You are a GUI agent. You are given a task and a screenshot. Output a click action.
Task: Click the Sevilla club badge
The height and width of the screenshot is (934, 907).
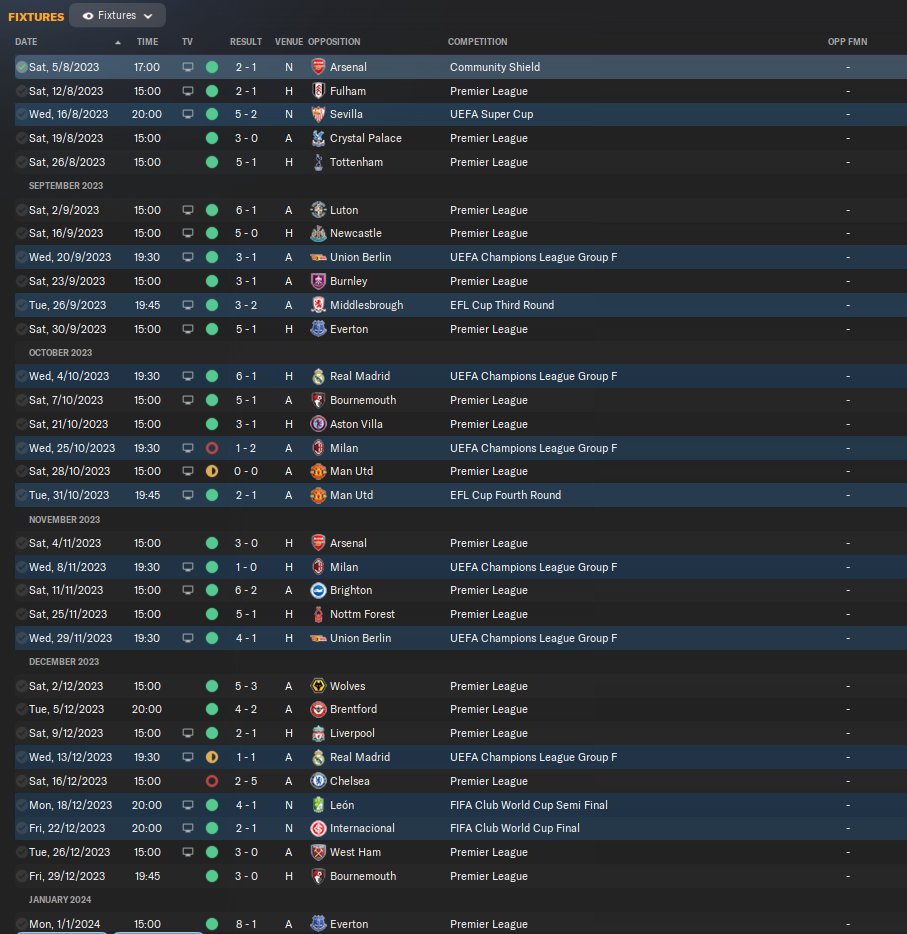(319, 114)
